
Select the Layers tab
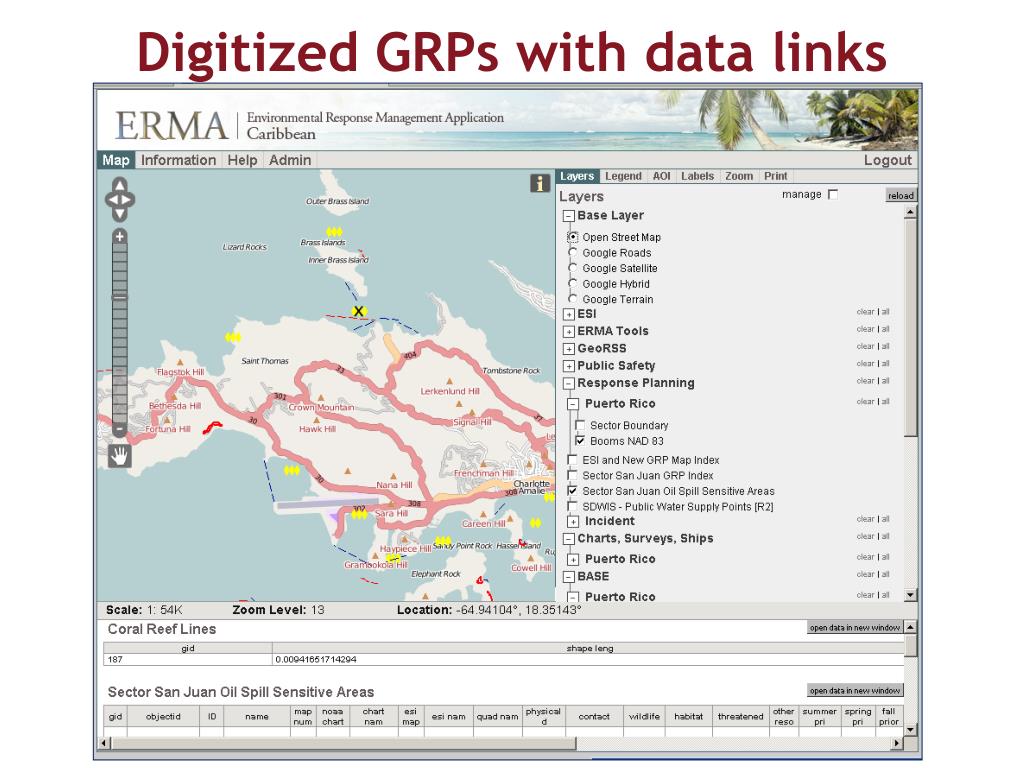point(577,176)
